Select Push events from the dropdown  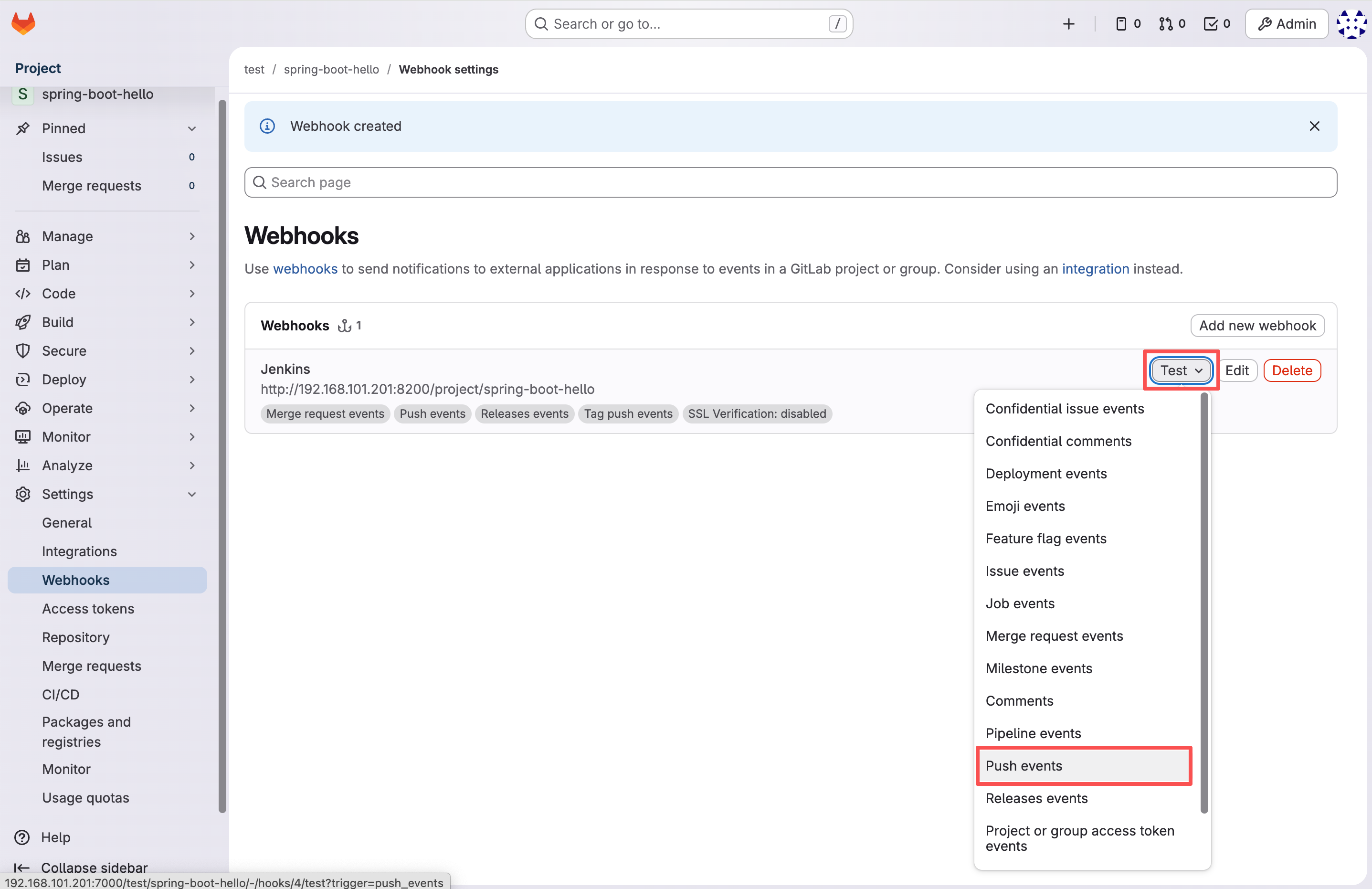1084,766
